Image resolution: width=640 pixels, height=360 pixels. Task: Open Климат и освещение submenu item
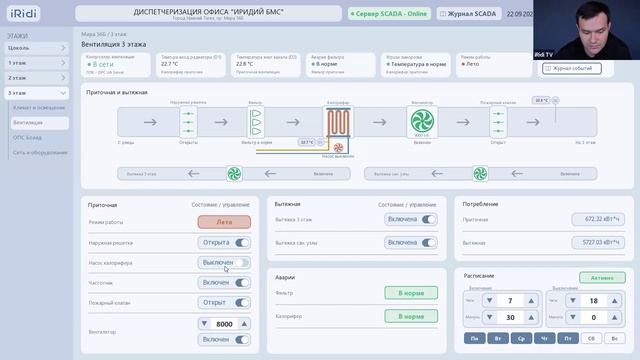tap(40, 108)
